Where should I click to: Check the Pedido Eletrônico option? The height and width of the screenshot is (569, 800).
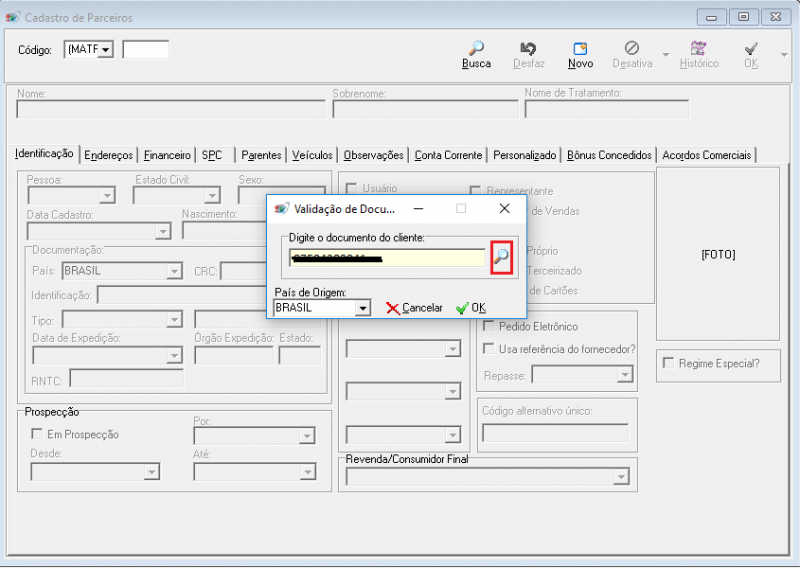[x=489, y=326]
